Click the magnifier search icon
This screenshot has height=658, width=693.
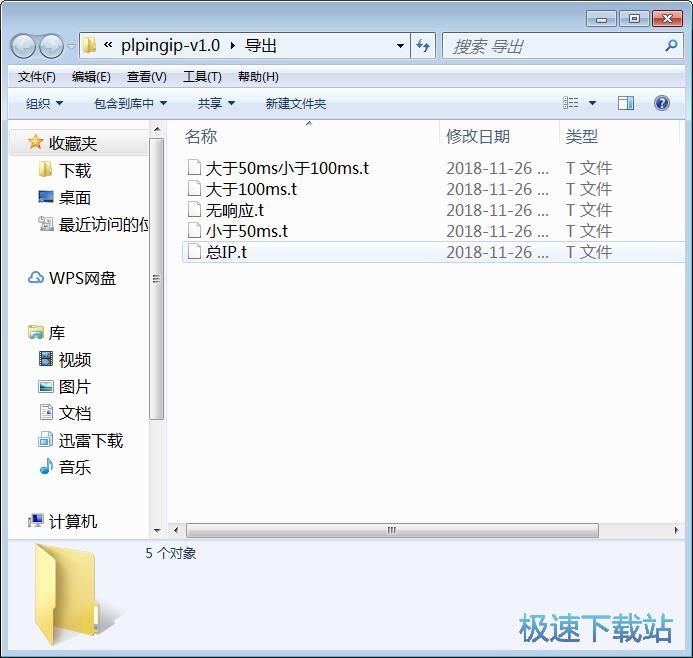pyautogui.click(x=671, y=46)
